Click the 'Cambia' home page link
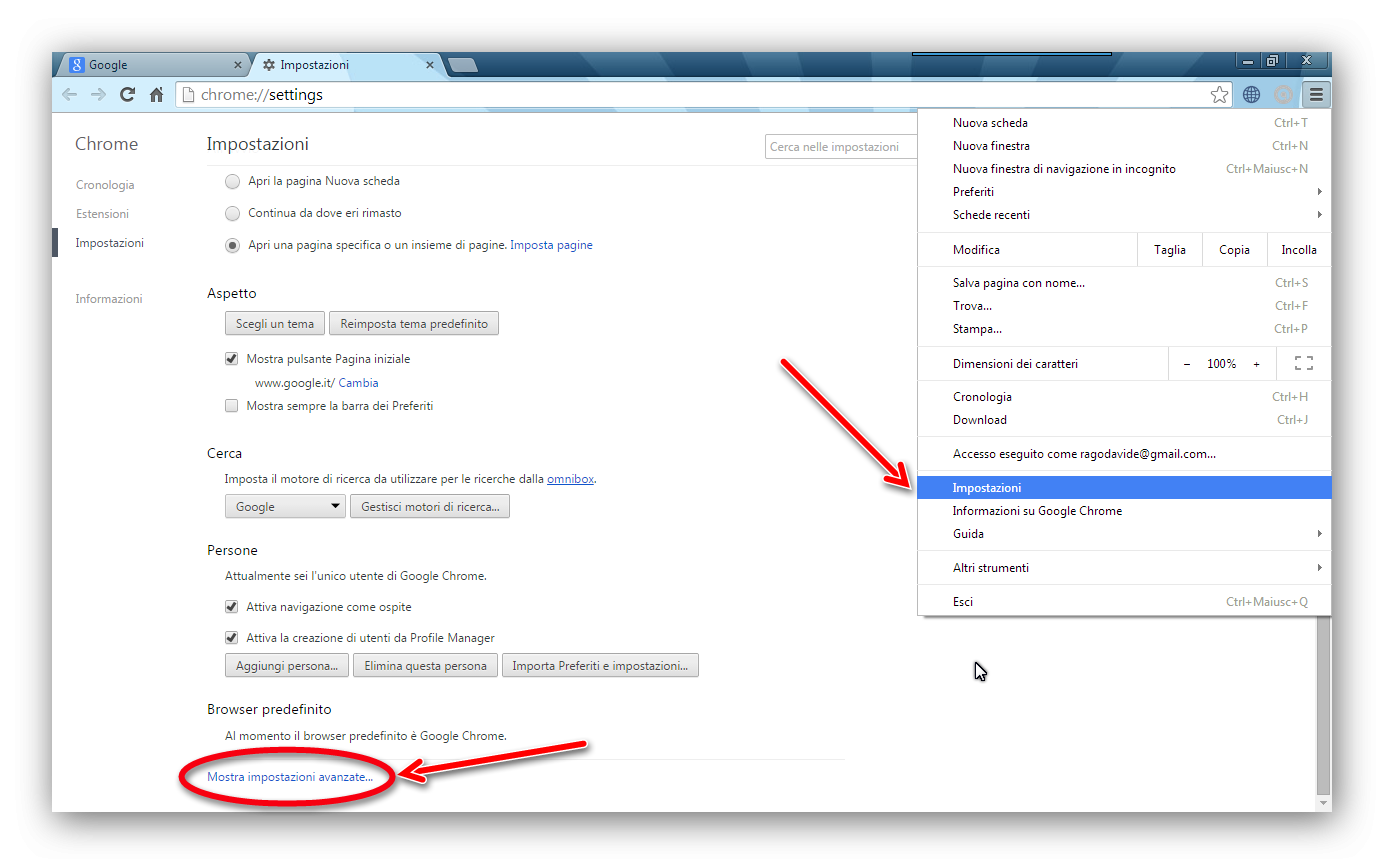1384x864 pixels. [x=358, y=383]
